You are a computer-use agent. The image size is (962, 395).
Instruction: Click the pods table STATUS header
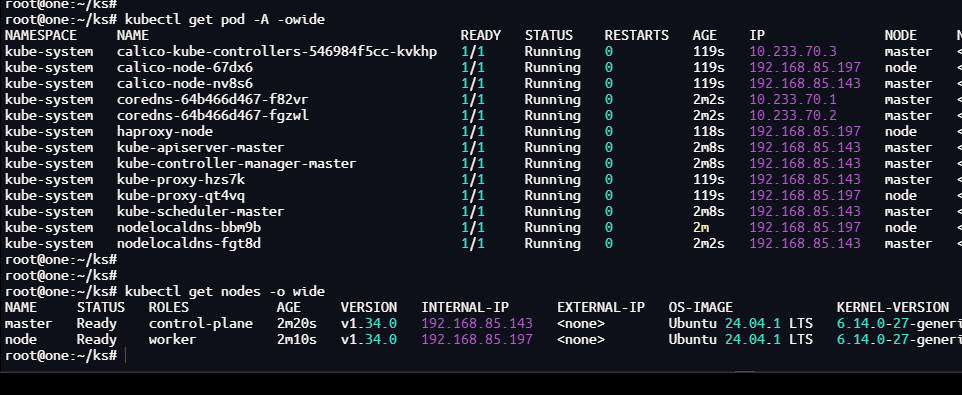click(548, 36)
